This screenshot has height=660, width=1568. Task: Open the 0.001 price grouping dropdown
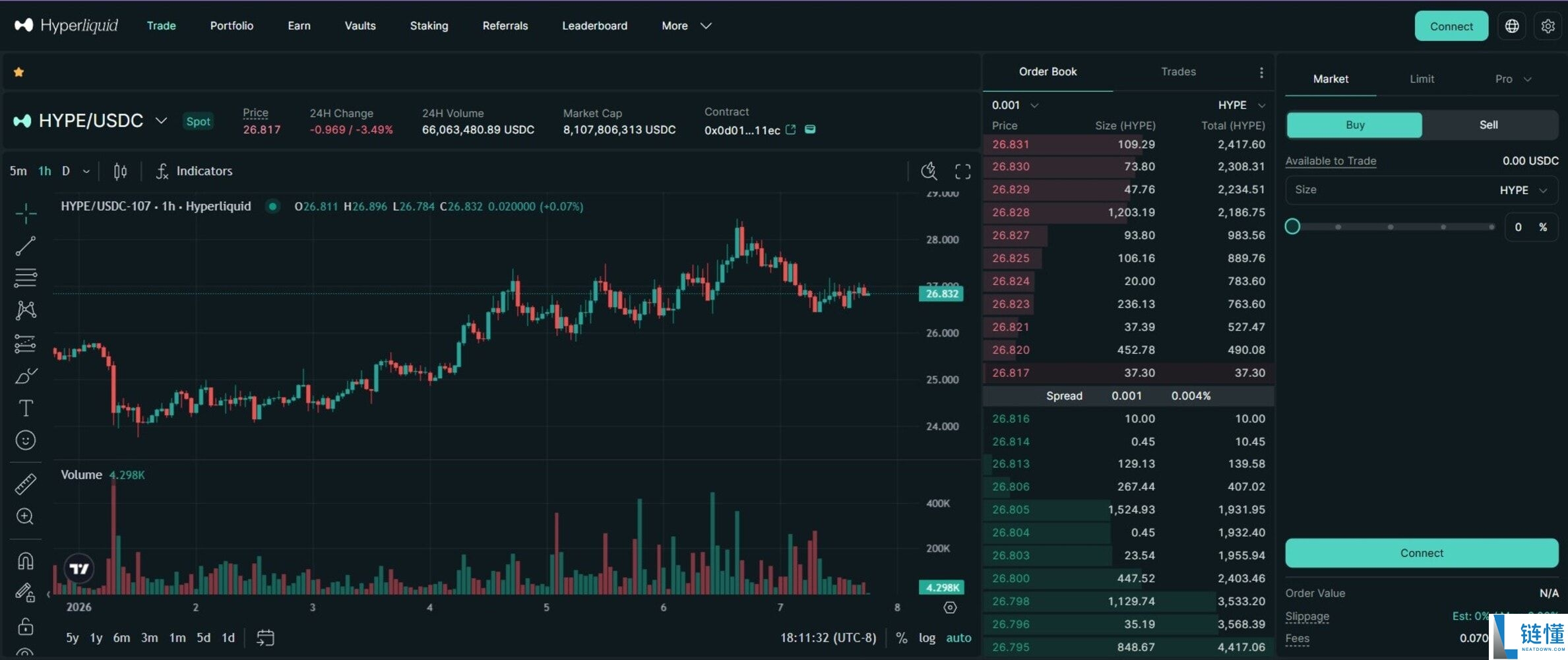[x=1015, y=105]
